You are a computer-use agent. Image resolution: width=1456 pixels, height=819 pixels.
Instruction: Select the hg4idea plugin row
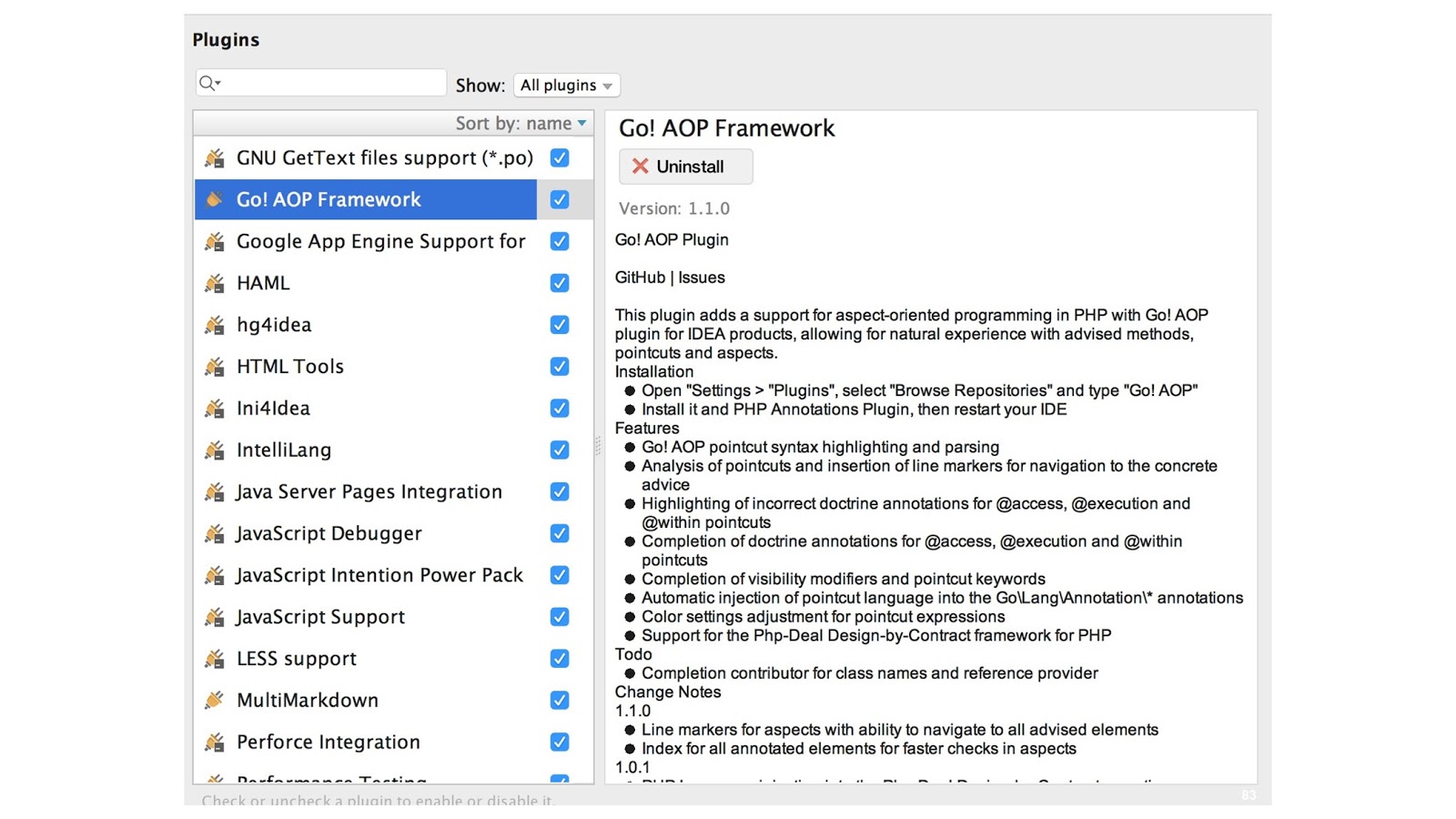(393, 325)
